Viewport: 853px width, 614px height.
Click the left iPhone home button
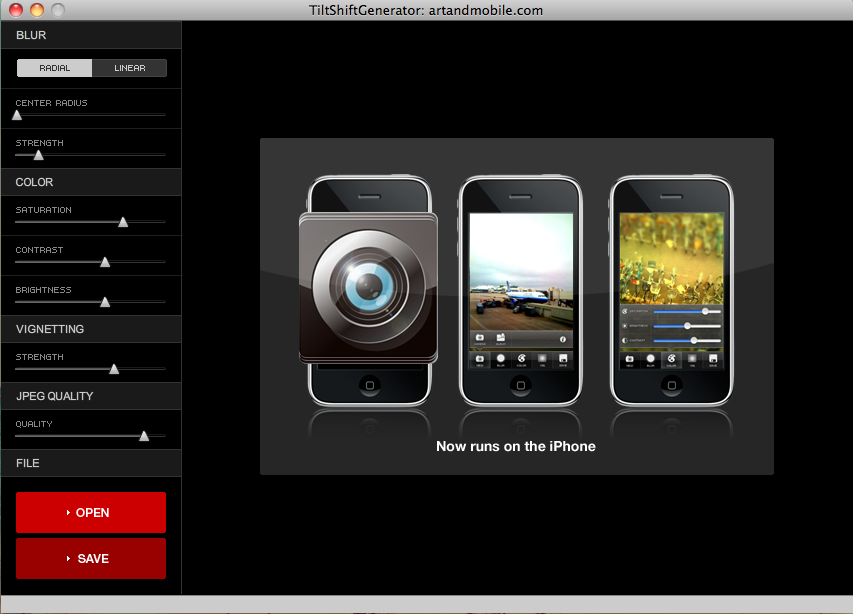pos(369,385)
